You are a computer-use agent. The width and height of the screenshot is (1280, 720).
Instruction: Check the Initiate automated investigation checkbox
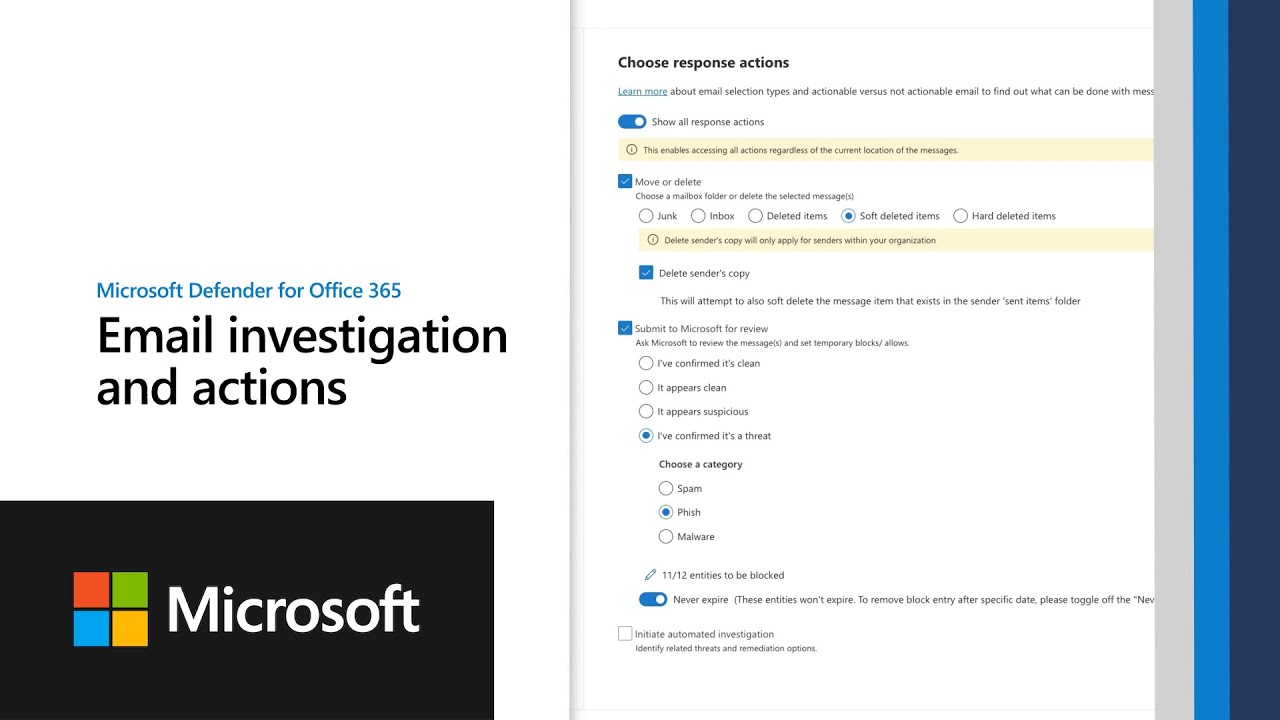tap(625, 634)
